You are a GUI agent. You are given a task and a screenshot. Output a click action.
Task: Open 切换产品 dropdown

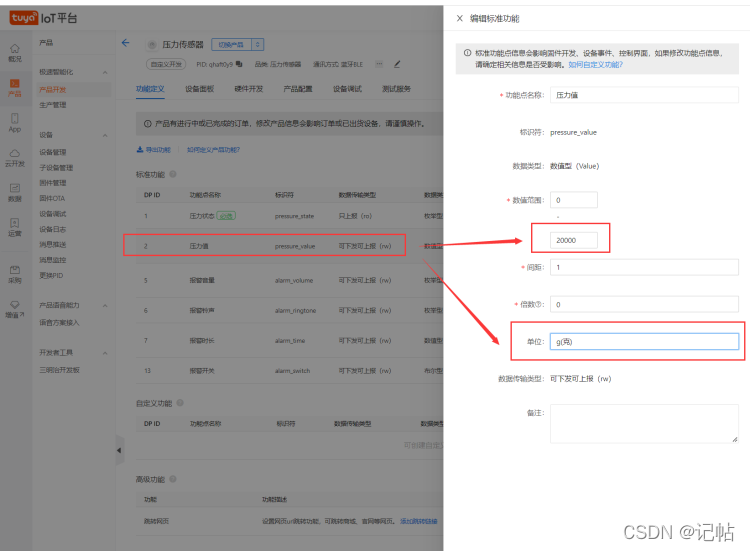coord(237,44)
